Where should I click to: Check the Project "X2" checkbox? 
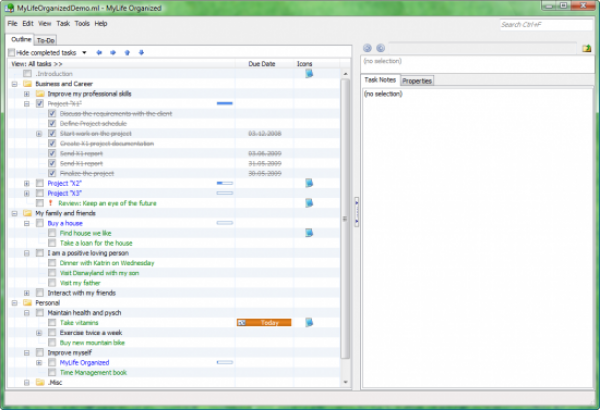[40, 183]
